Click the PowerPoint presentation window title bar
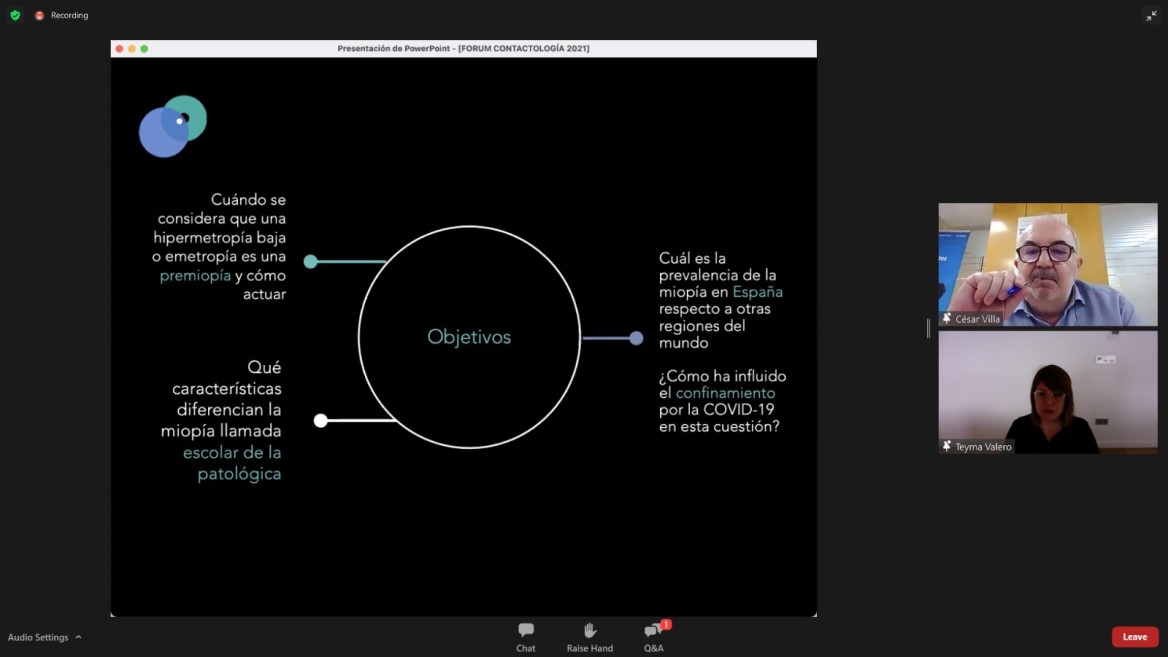This screenshot has width=1168, height=657. click(463, 48)
